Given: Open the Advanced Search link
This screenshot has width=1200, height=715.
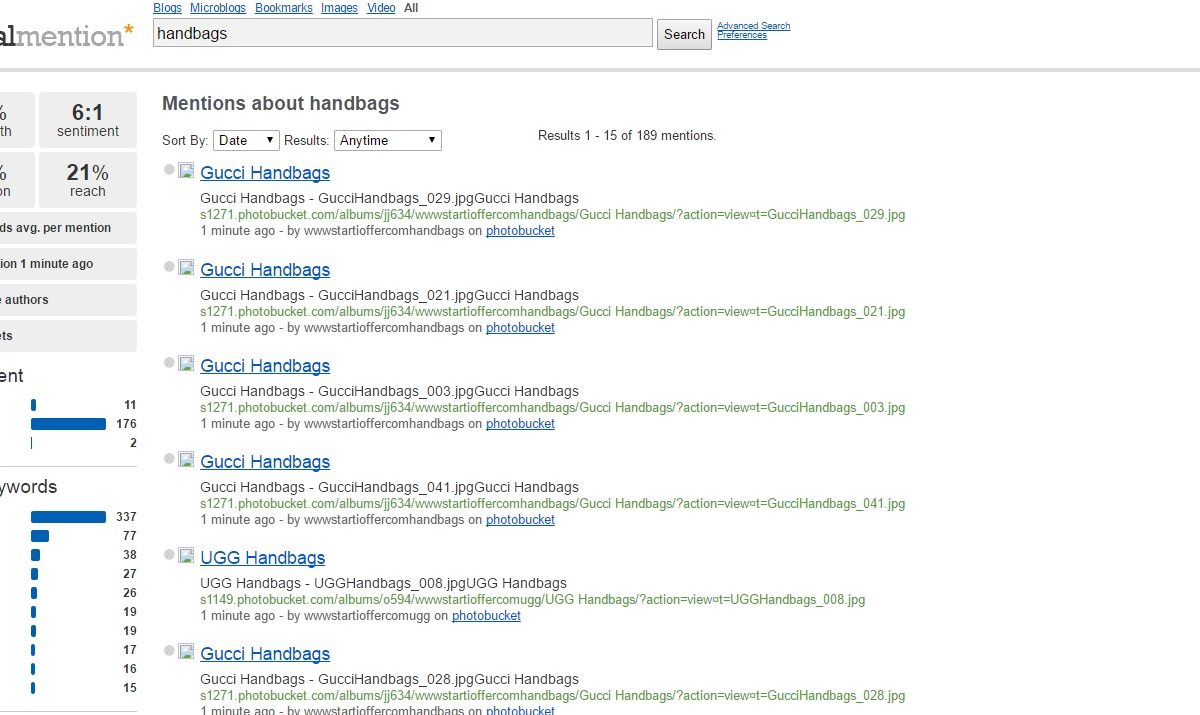Looking at the screenshot, I should [754, 26].
